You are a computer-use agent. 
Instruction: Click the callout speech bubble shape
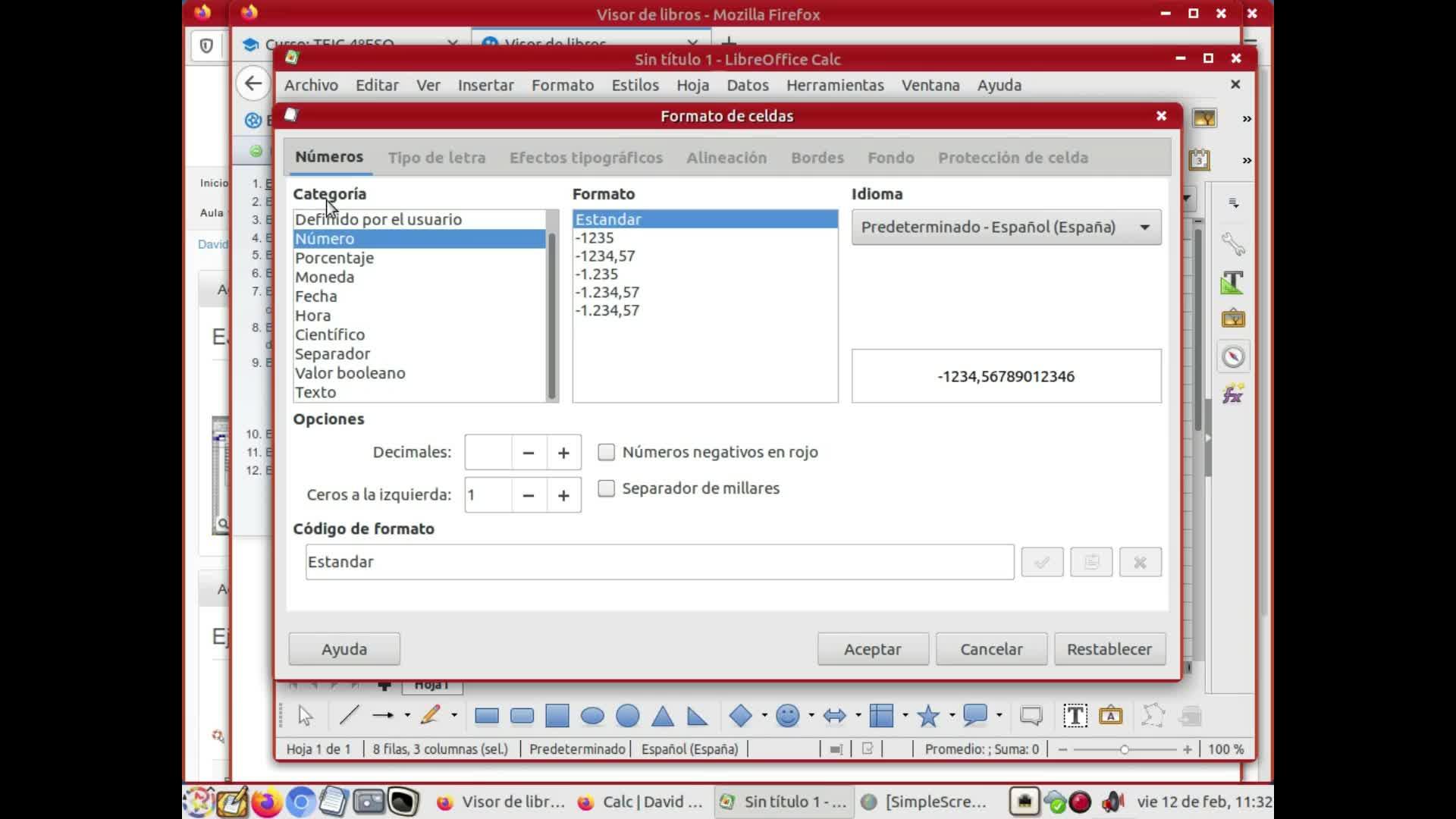pyautogui.click(x=975, y=715)
